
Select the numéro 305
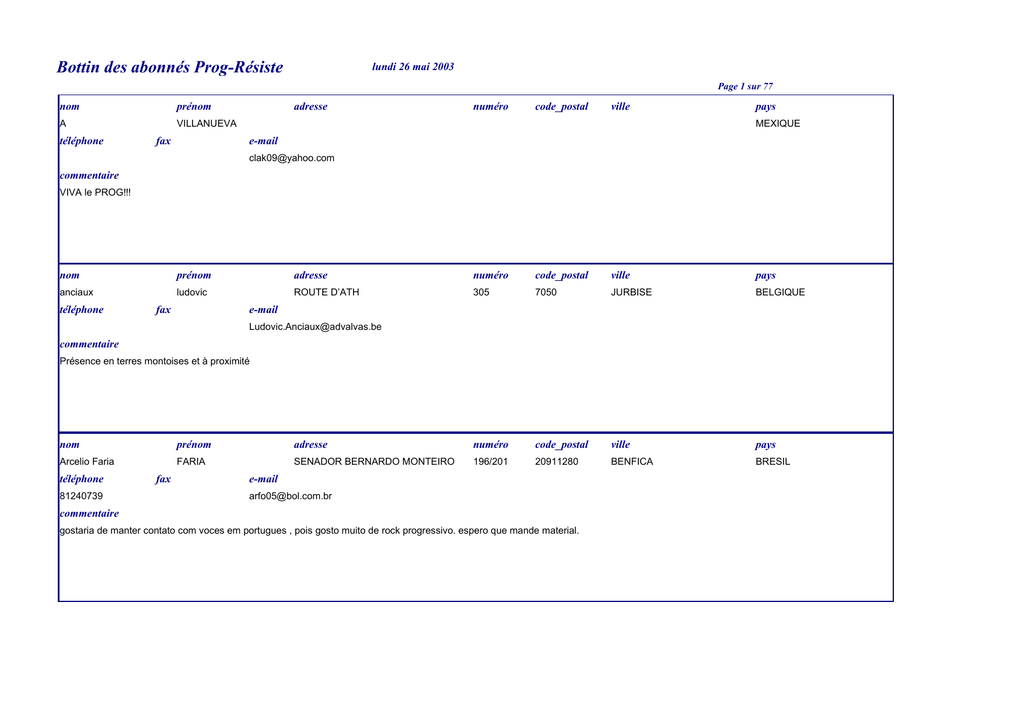[481, 292]
